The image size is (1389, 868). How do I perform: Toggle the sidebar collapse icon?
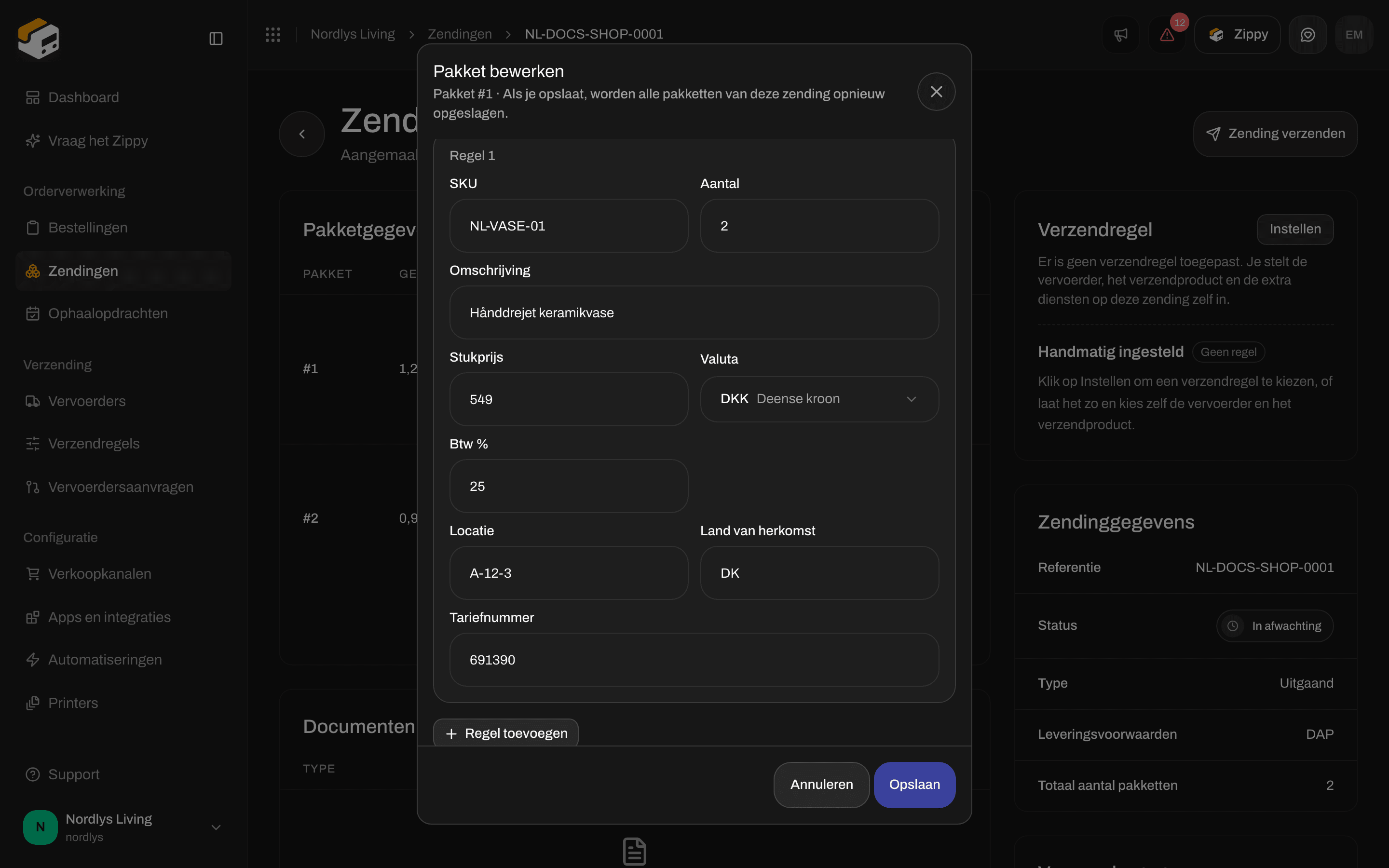tap(216, 39)
